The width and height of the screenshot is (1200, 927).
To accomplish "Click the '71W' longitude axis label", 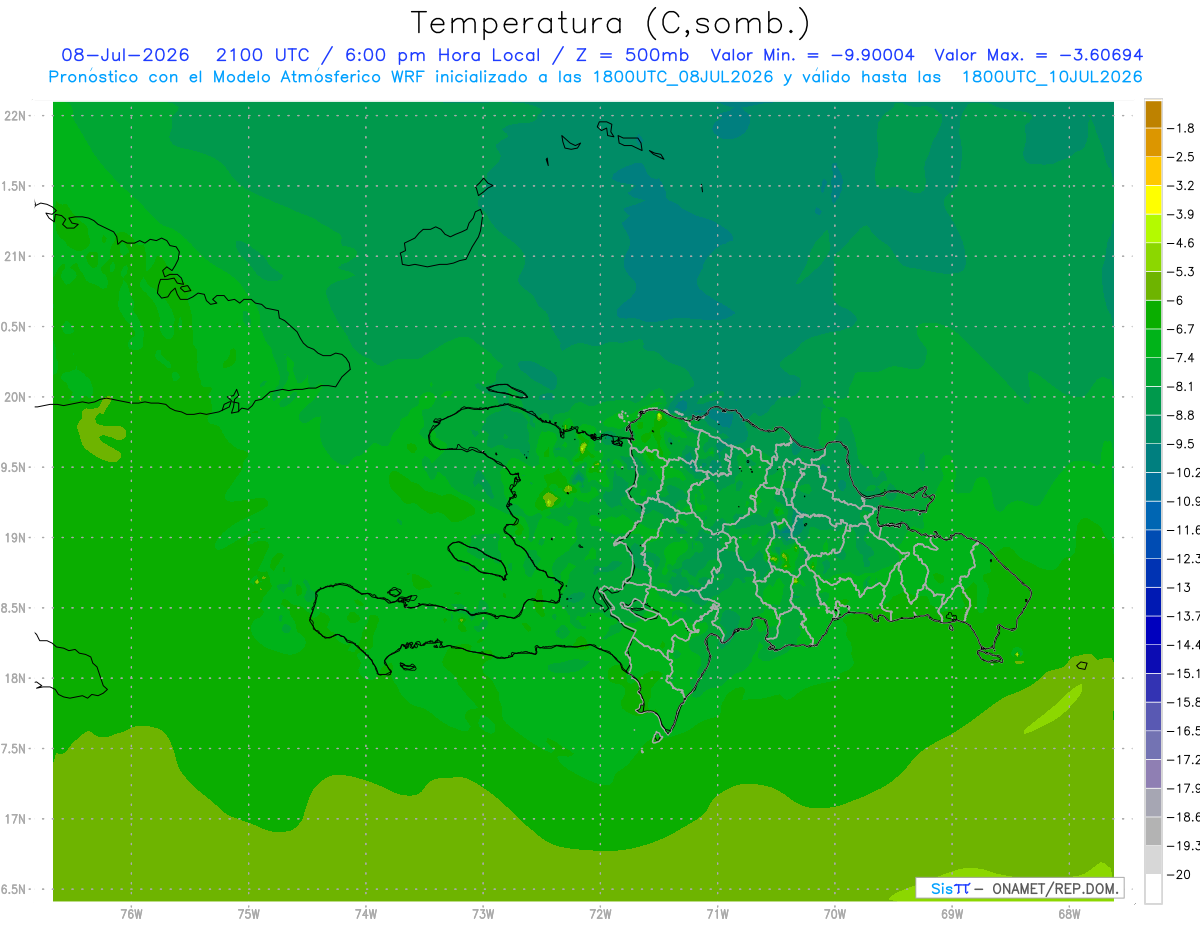I will pyautogui.click(x=717, y=914).
